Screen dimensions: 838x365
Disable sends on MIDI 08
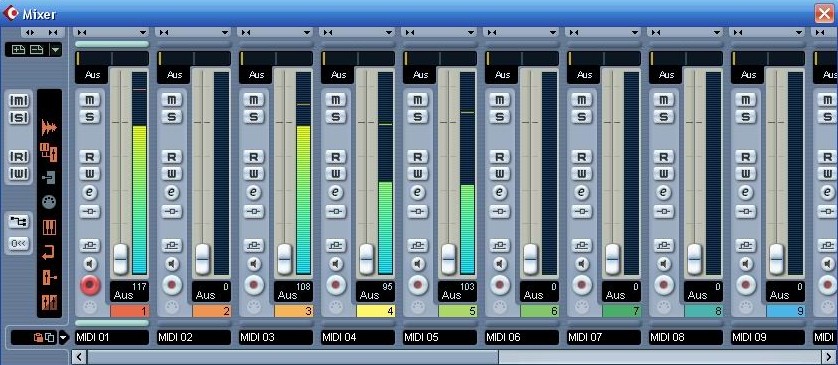664,246
